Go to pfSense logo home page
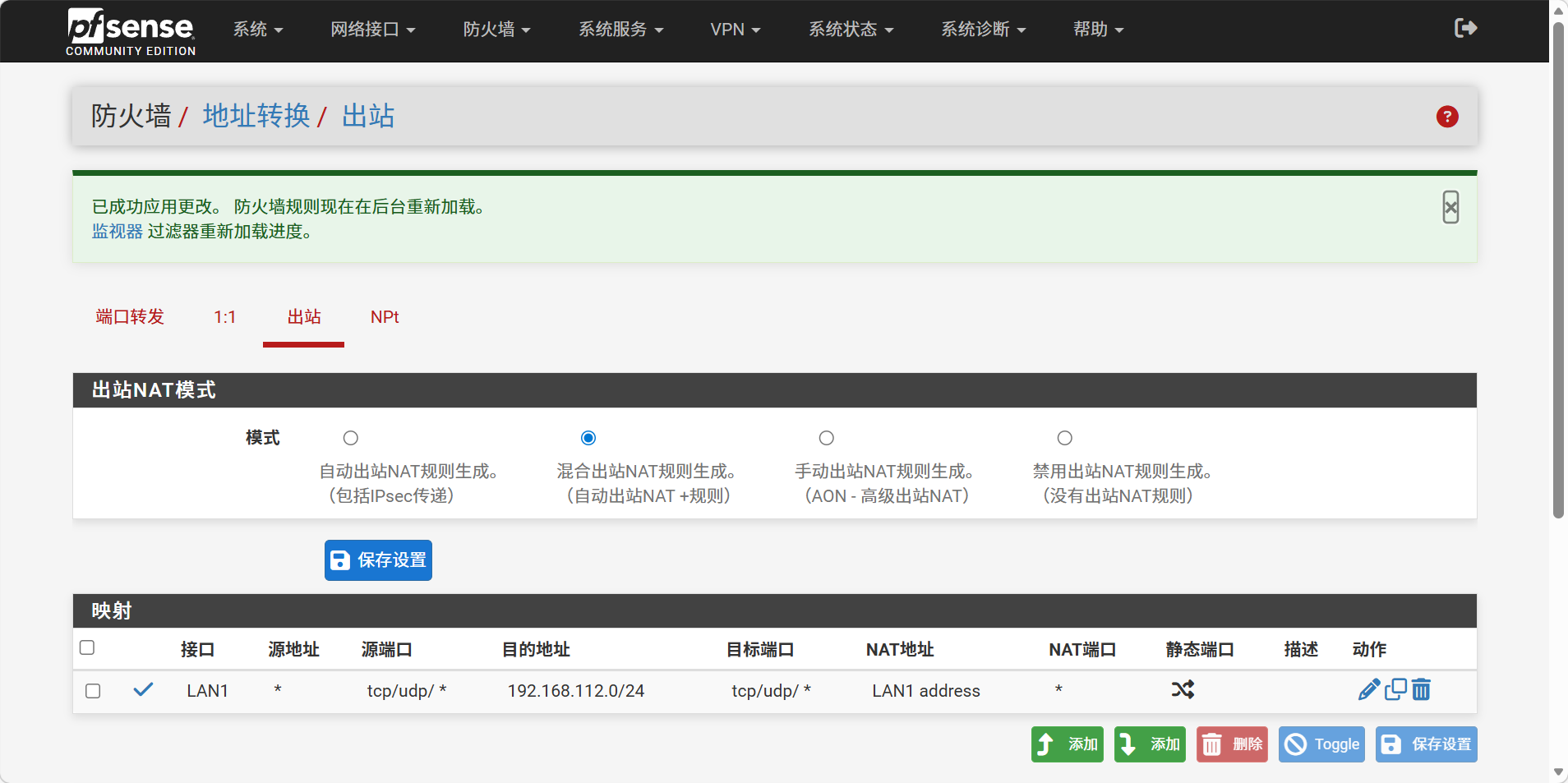Viewport: 1568px width, 783px height. pos(131,31)
